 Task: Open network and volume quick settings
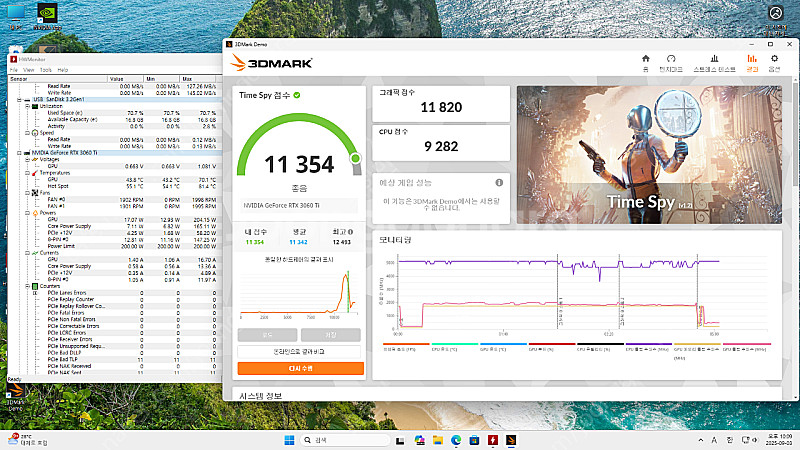(x=749, y=440)
